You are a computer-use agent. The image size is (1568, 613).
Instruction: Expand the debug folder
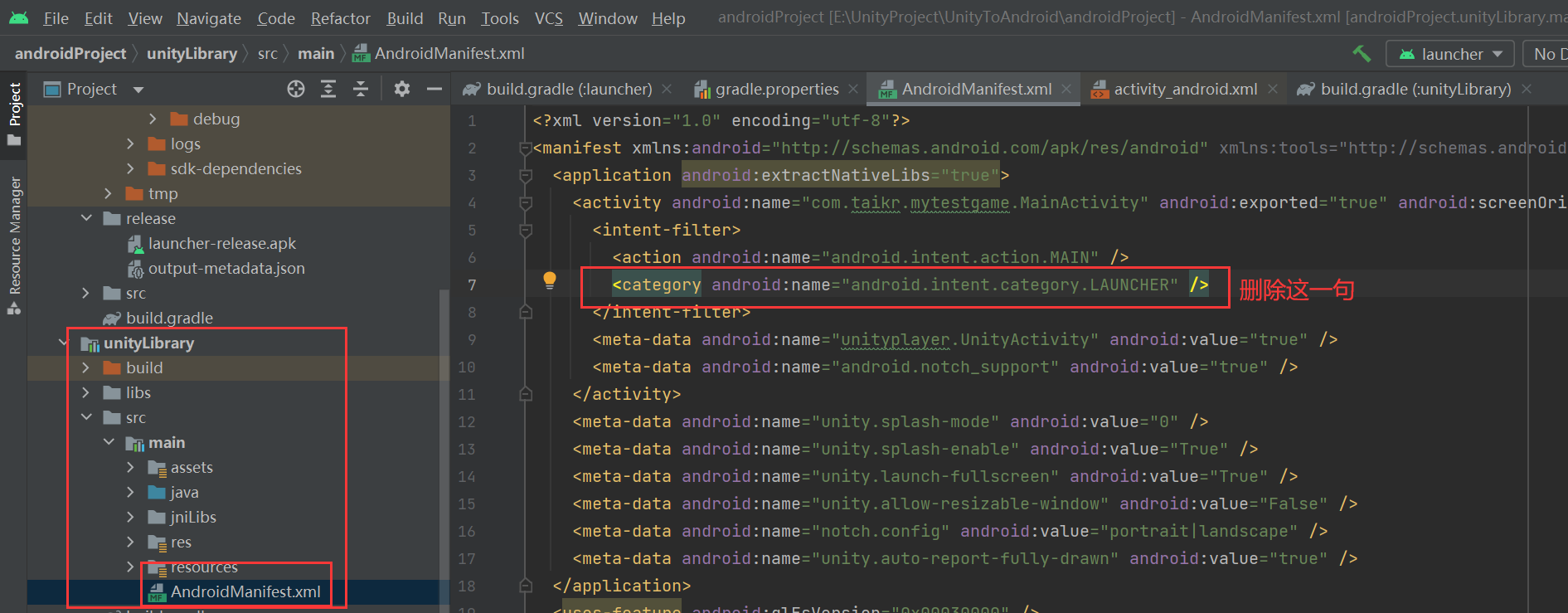tap(153, 119)
